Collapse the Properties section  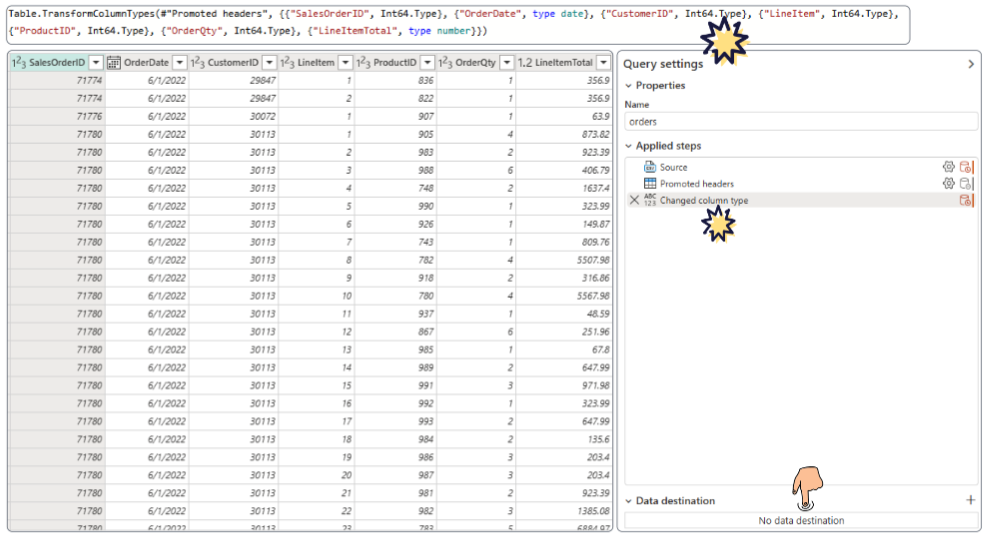pos(628,86)
